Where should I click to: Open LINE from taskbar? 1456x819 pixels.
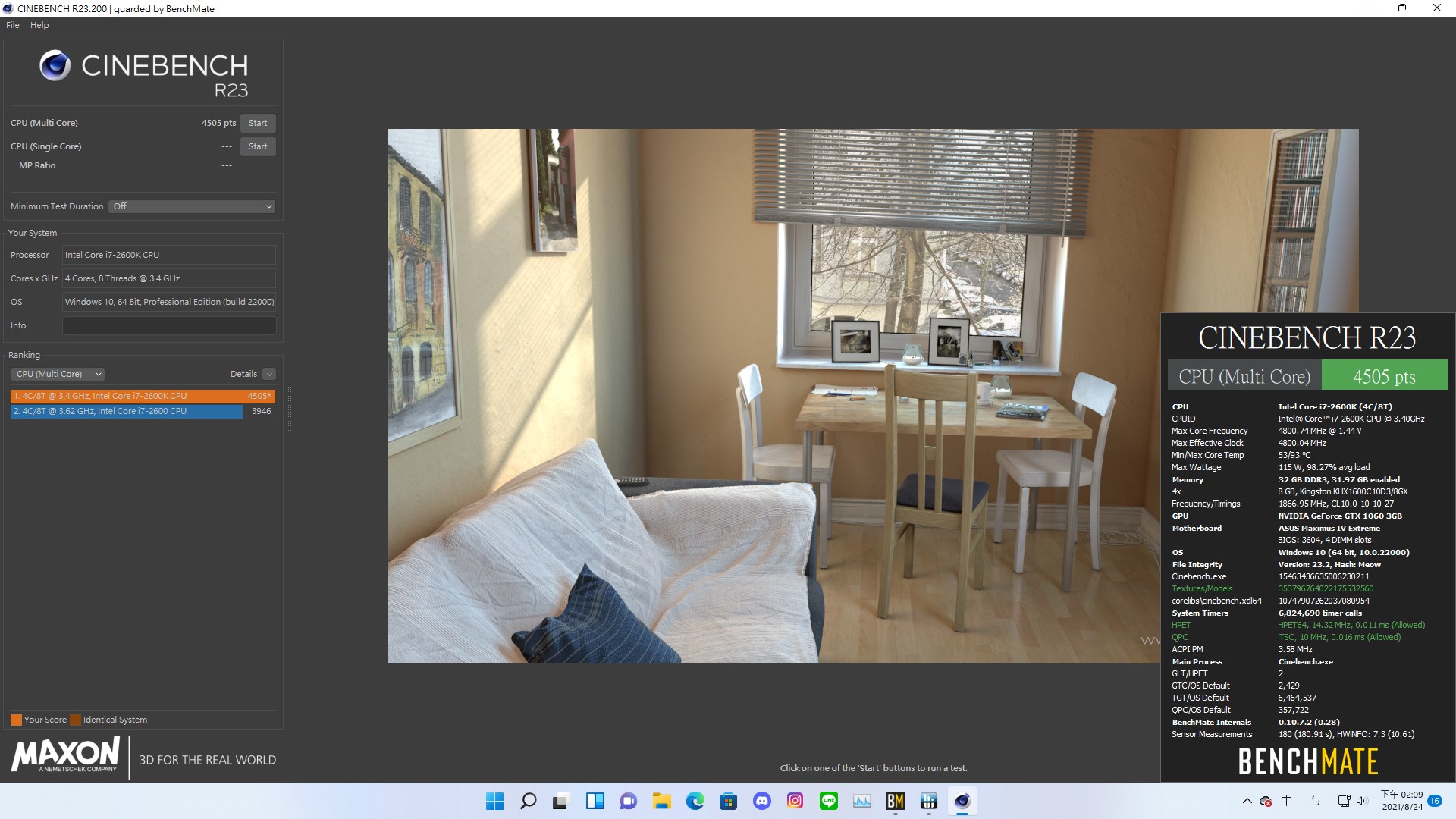click(828, 801)
